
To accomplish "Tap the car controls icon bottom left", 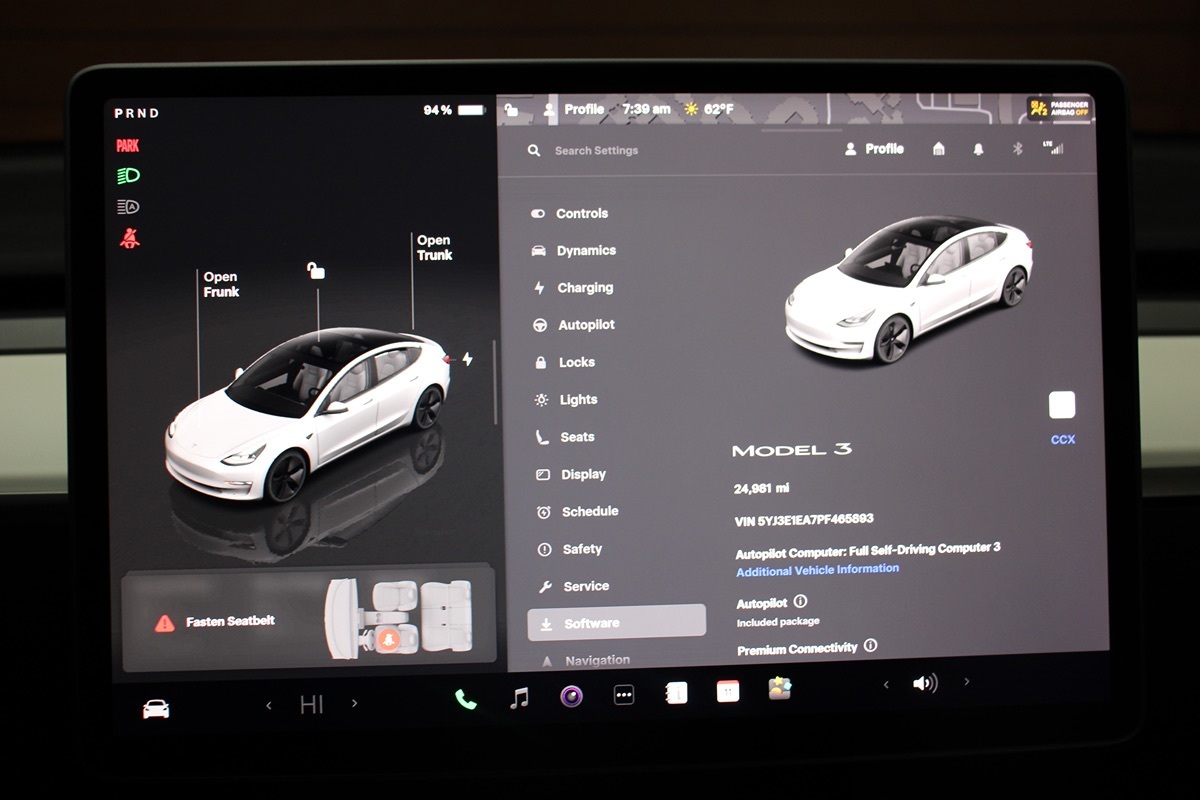I will (x=156, y=709).
